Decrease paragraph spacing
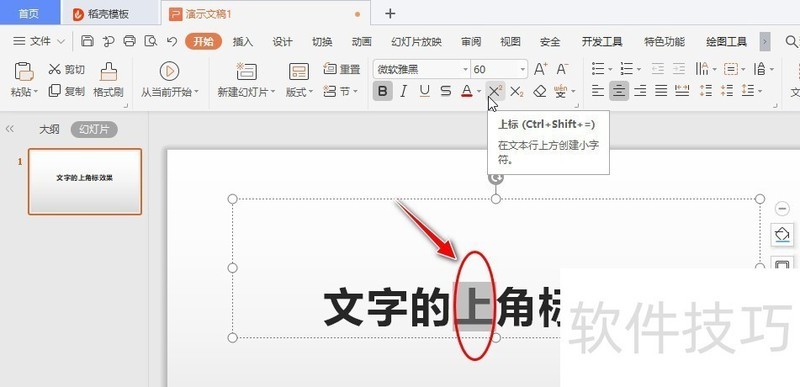800x387 pixels. pyautogui.click(x=727, y=91)
